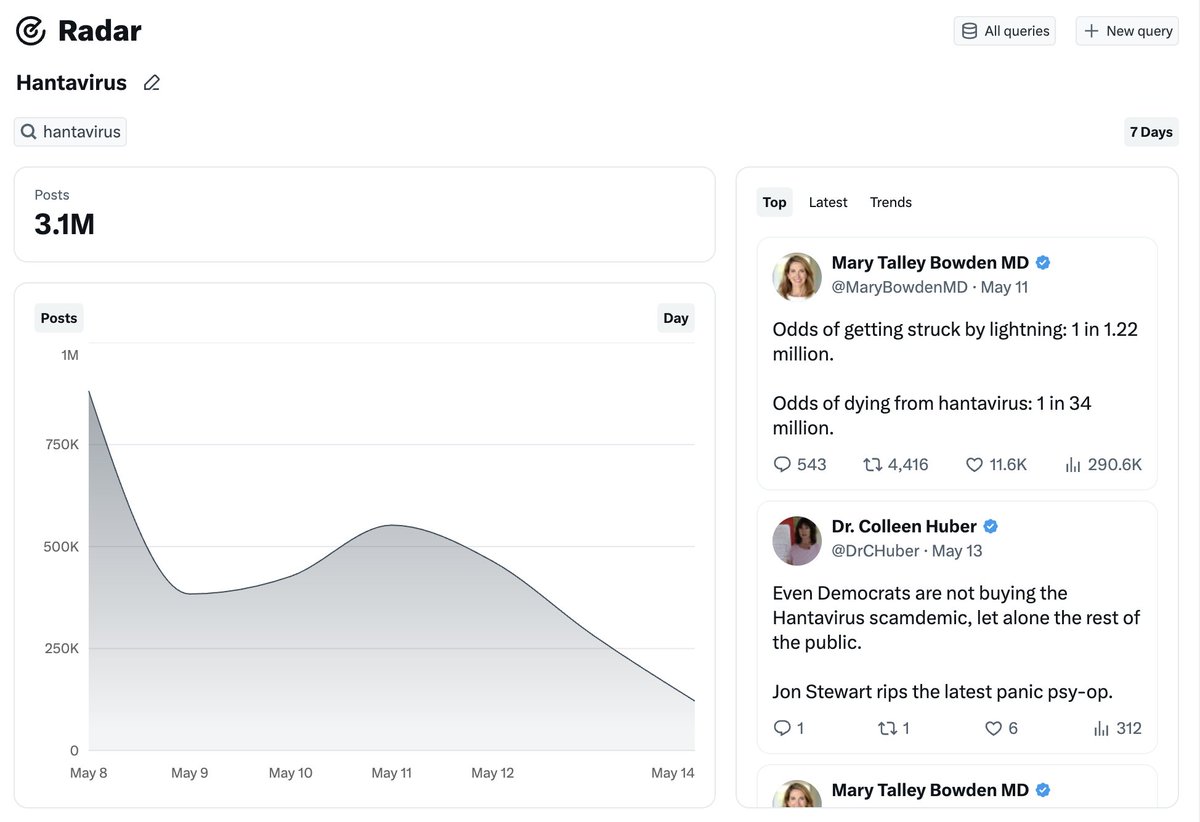Click the May 10 axis date
Screen dimensions: 1200x822
click(291, 773)
